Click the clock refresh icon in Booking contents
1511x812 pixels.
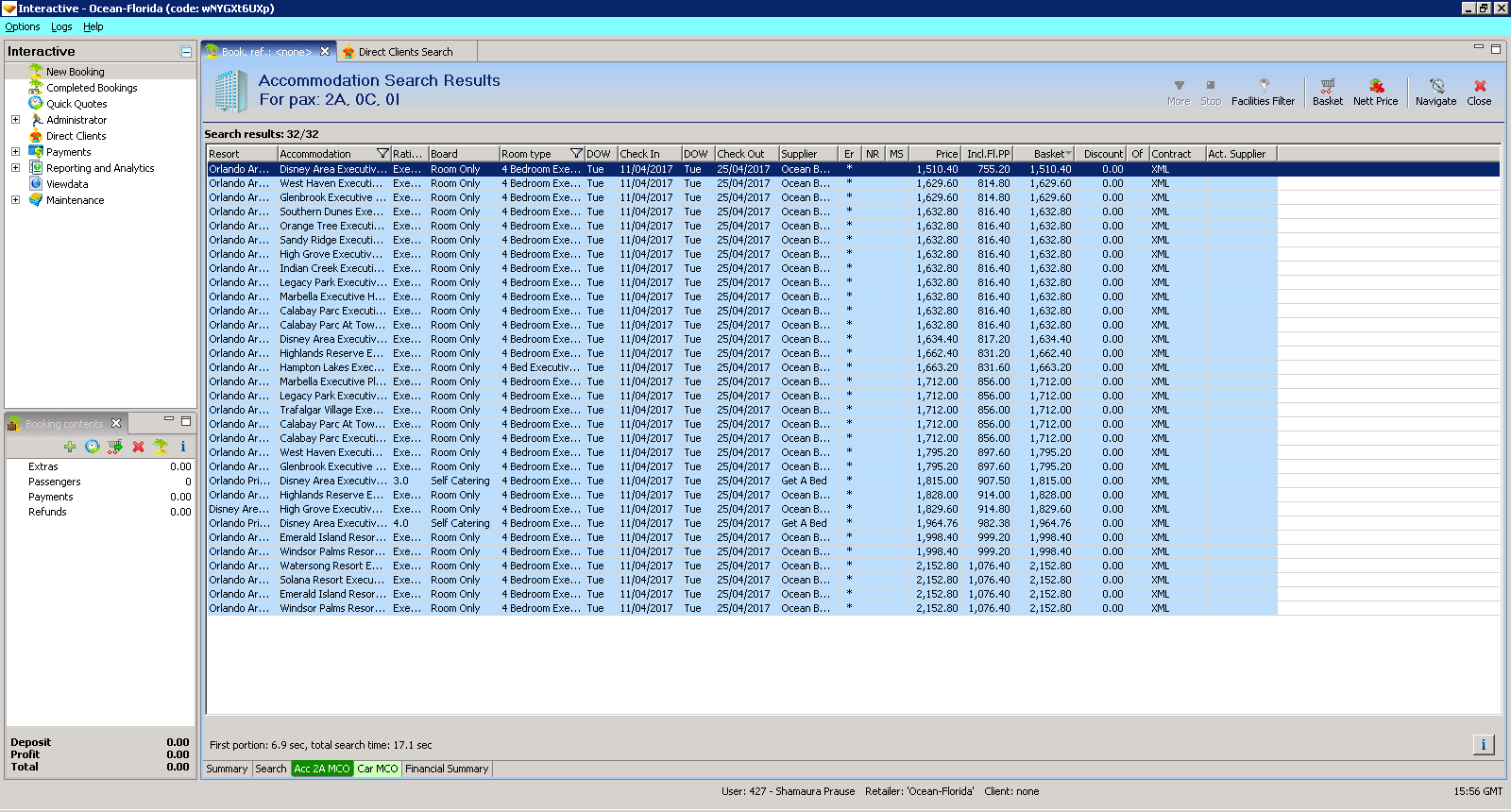93,447
